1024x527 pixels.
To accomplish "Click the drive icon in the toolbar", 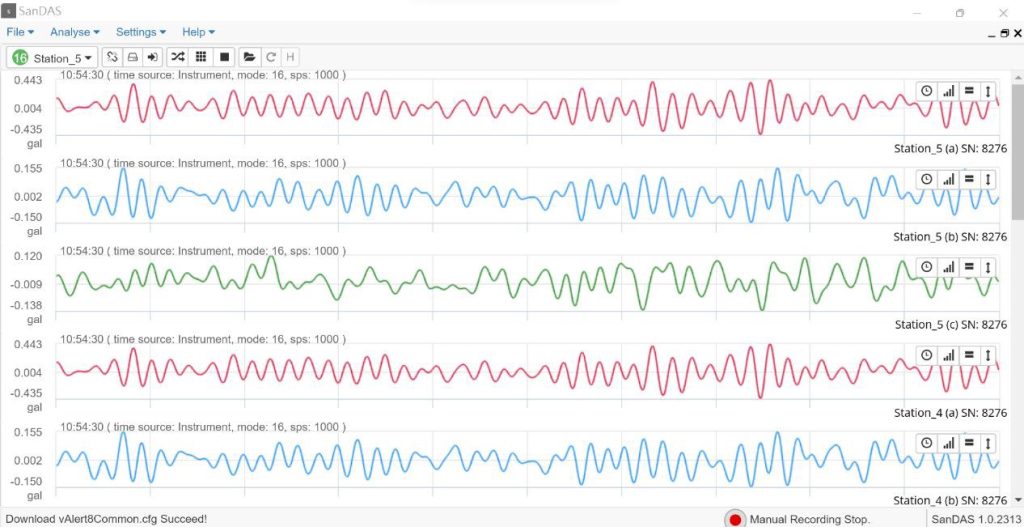I will tap(132, 58).
